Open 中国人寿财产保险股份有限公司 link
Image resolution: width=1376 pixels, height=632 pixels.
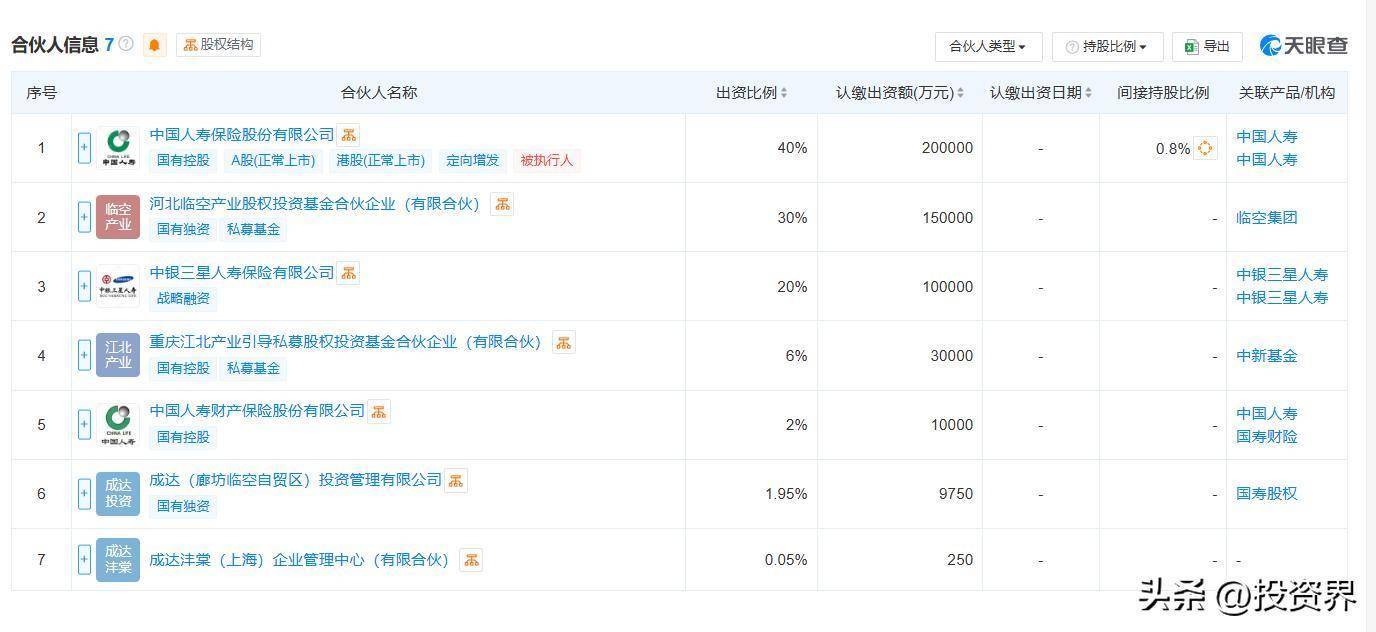point(257,411)
